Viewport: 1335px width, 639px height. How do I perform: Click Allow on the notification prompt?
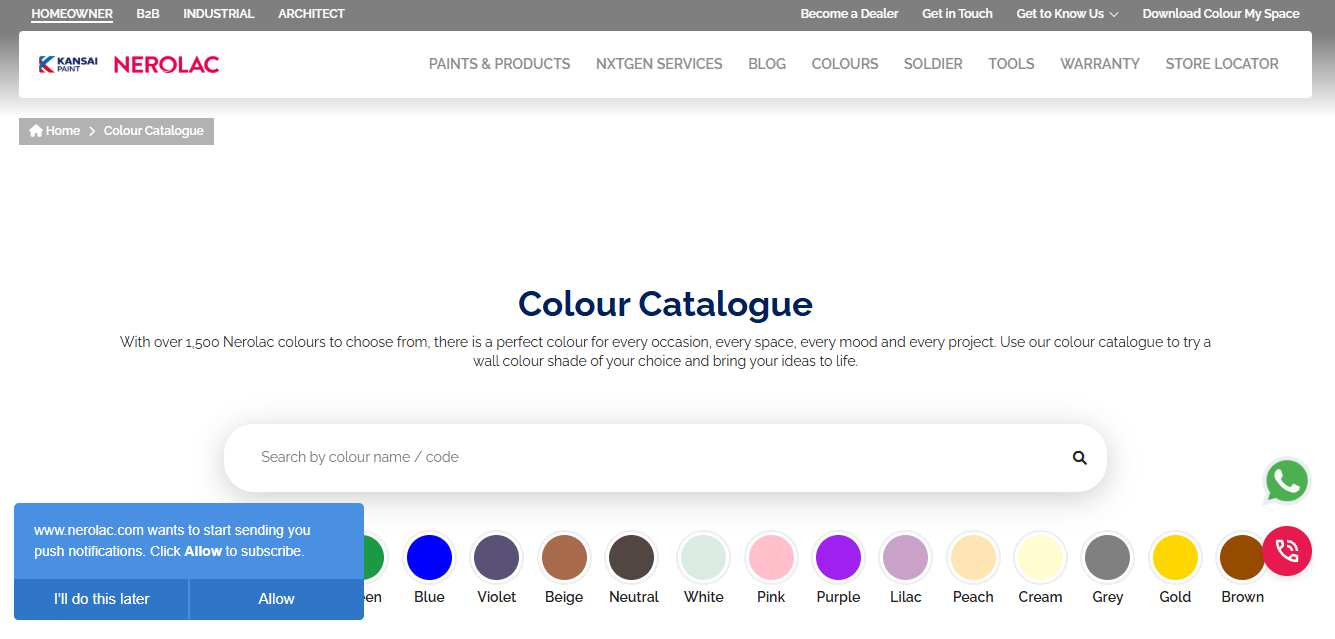click(x=276, y=599)
